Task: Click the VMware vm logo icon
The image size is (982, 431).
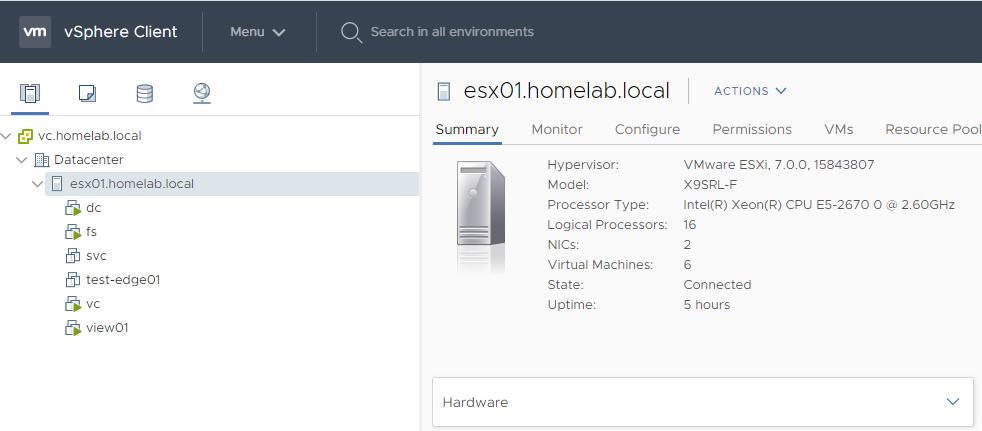Action: click(35, 32)
